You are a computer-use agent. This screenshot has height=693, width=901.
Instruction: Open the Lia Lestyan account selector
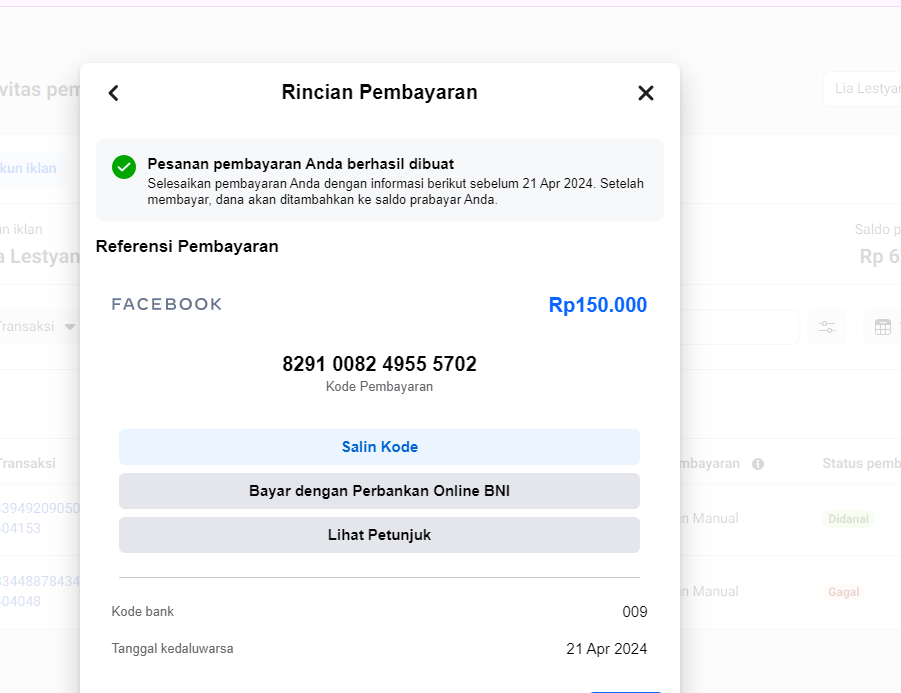(862, 89)
